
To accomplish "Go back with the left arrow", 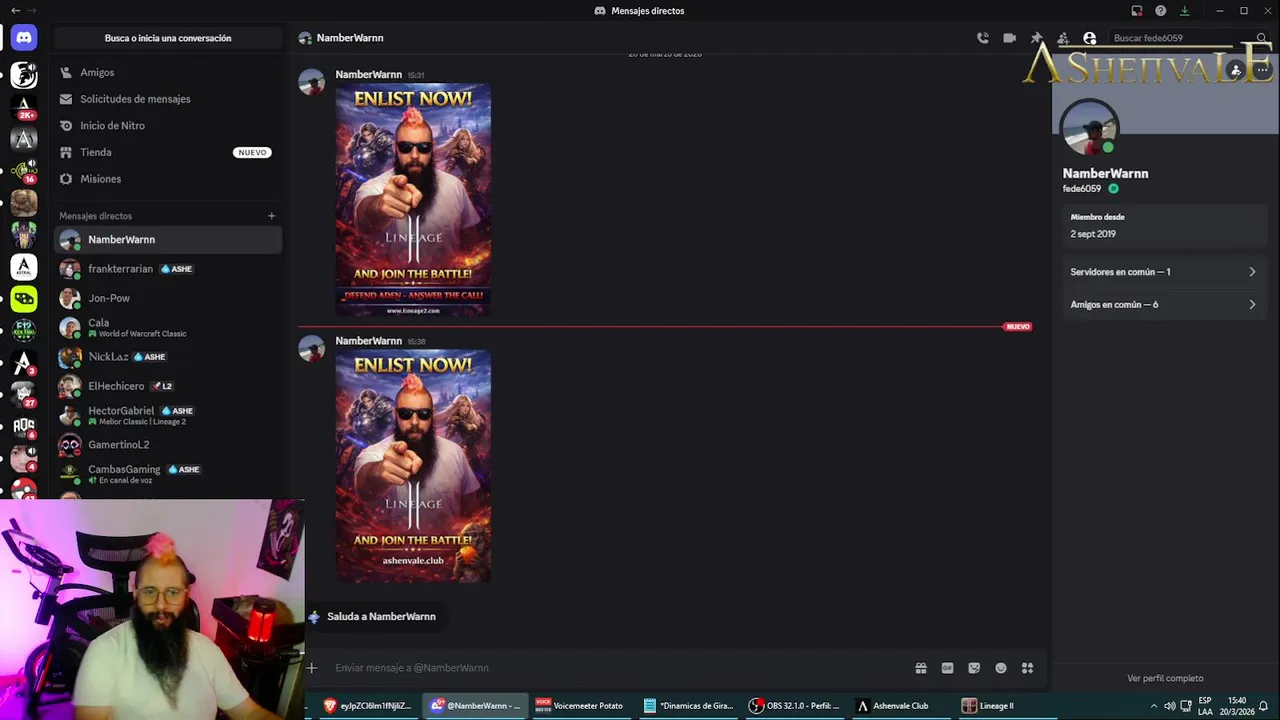I will (15, 10).
